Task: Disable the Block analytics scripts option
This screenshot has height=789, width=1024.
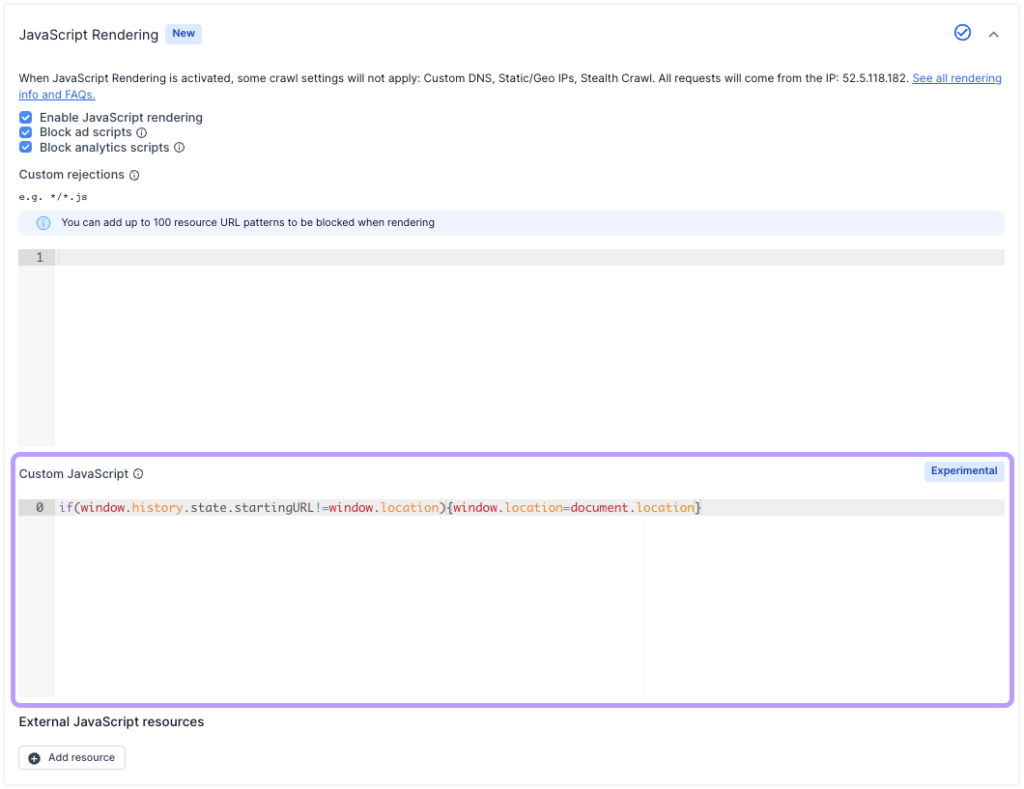Action: click(x=25, y=147)
